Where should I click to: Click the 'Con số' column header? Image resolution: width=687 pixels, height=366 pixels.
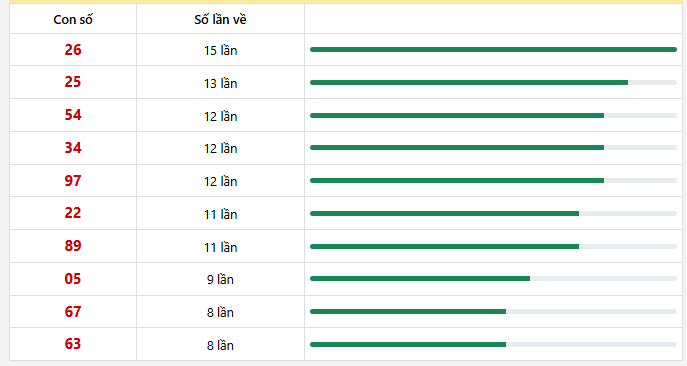73,19
